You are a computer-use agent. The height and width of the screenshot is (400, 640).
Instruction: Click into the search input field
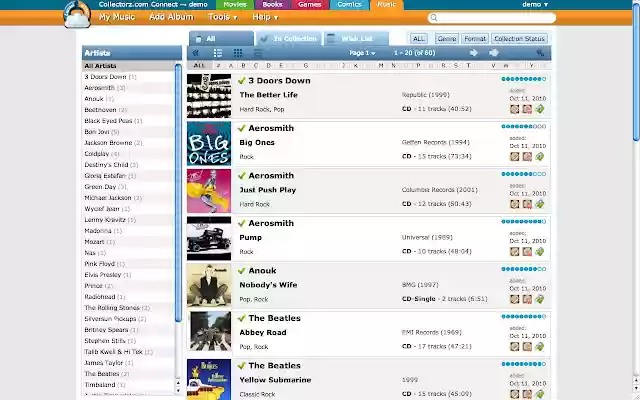[492, 18]
